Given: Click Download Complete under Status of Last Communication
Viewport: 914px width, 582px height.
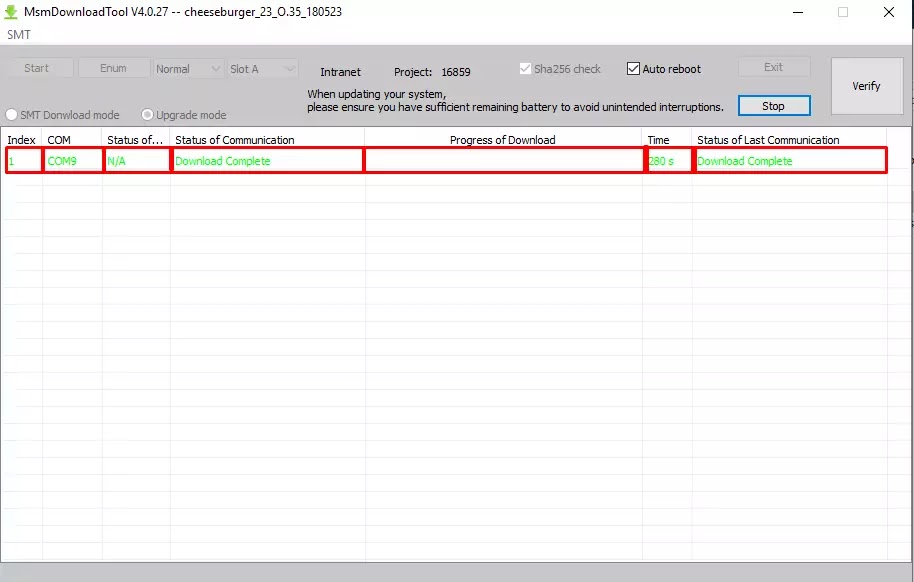Looking at the screenshot, I should 790,161.
